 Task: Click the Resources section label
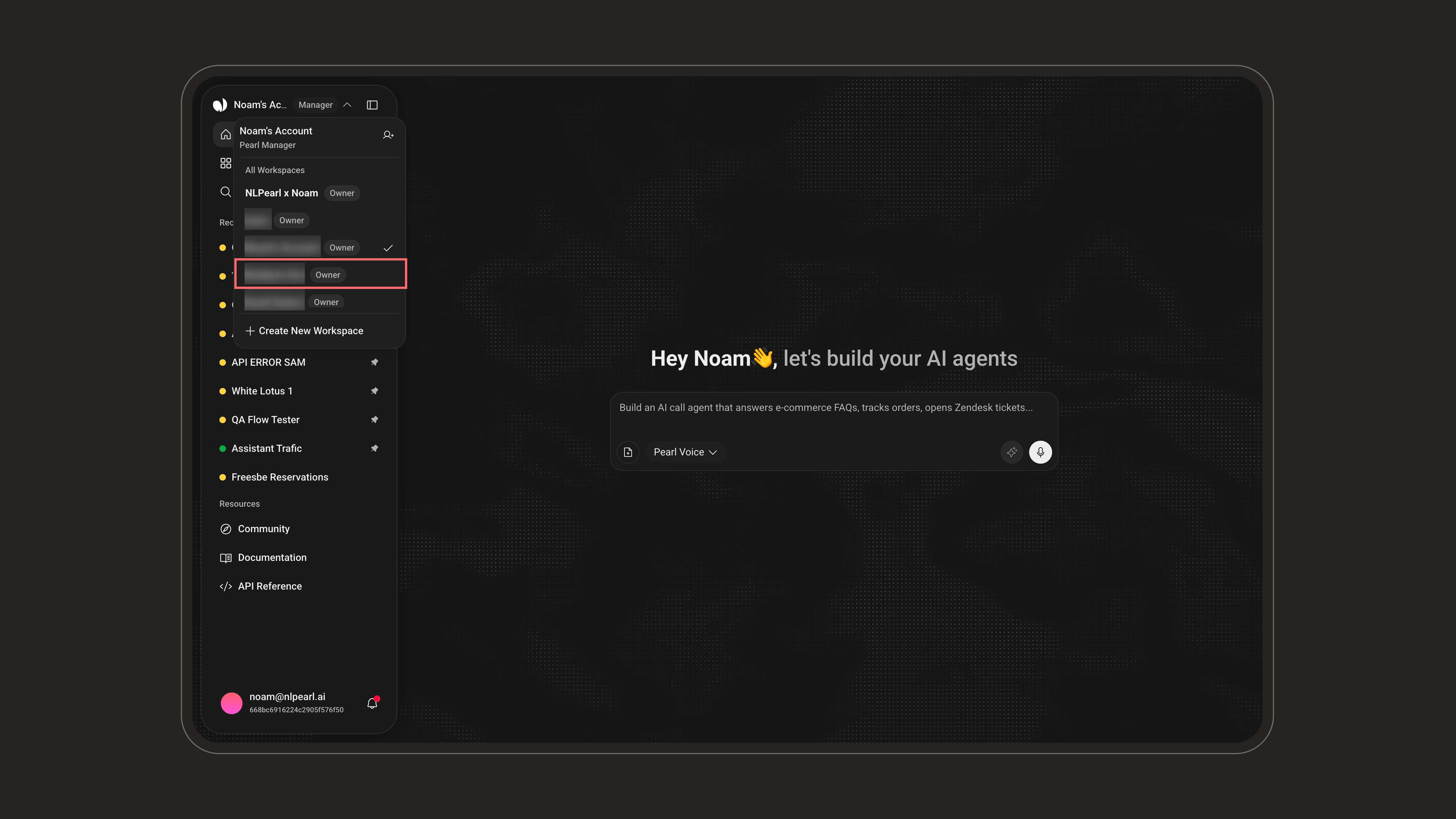click(240, 504)
